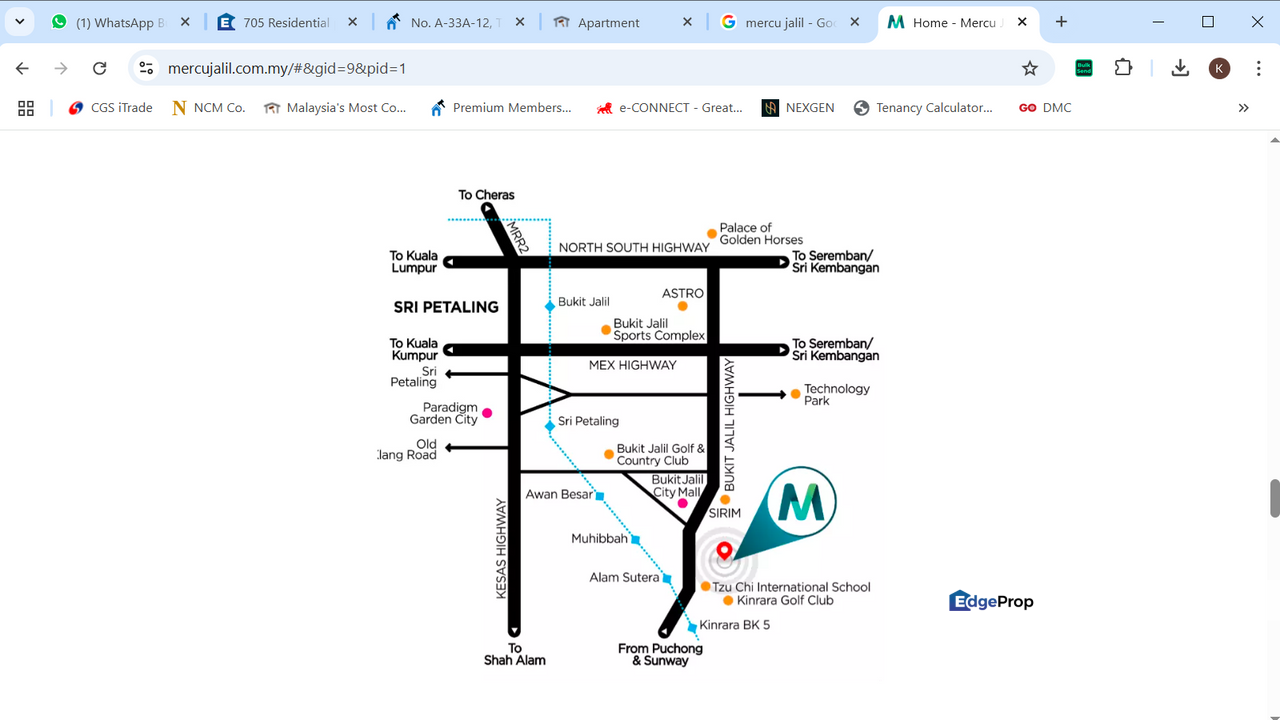View site information icon in address bar
Screen dimensions: 1280x720
[146, 68]
